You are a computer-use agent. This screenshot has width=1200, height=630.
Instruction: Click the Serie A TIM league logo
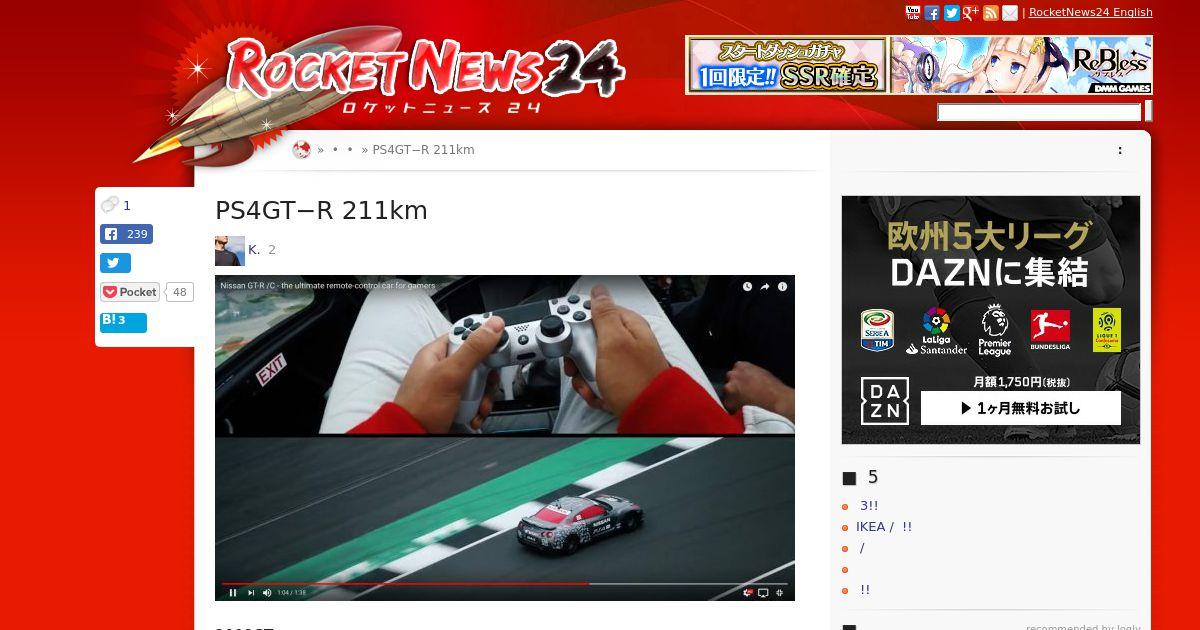877,330
